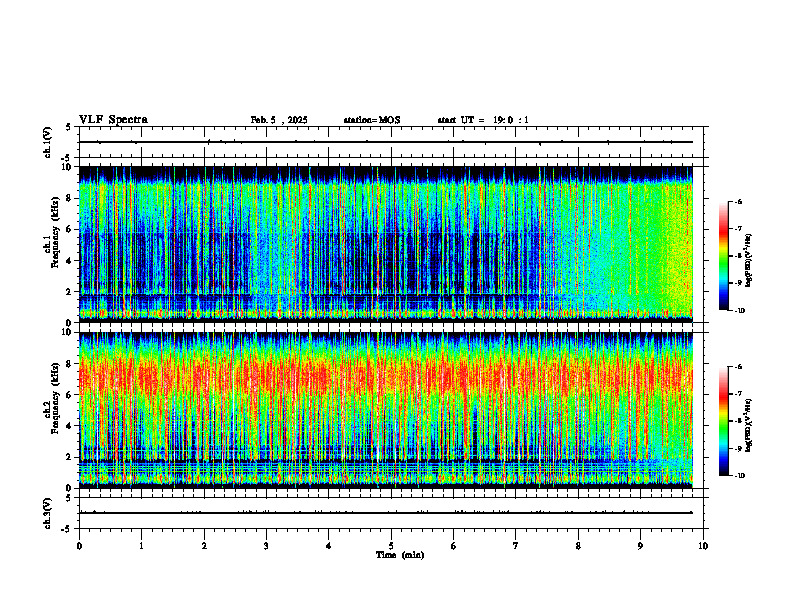Select the date text "Feb. 5, 2025"
Viewport: 792px width, 612px height.
[279, 120]
